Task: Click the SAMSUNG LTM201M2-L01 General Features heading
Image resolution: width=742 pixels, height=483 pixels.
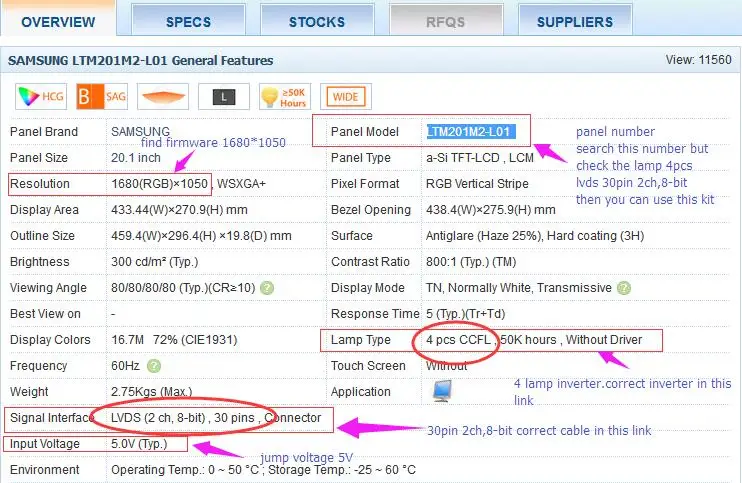Action: click(x=141, y=61)
